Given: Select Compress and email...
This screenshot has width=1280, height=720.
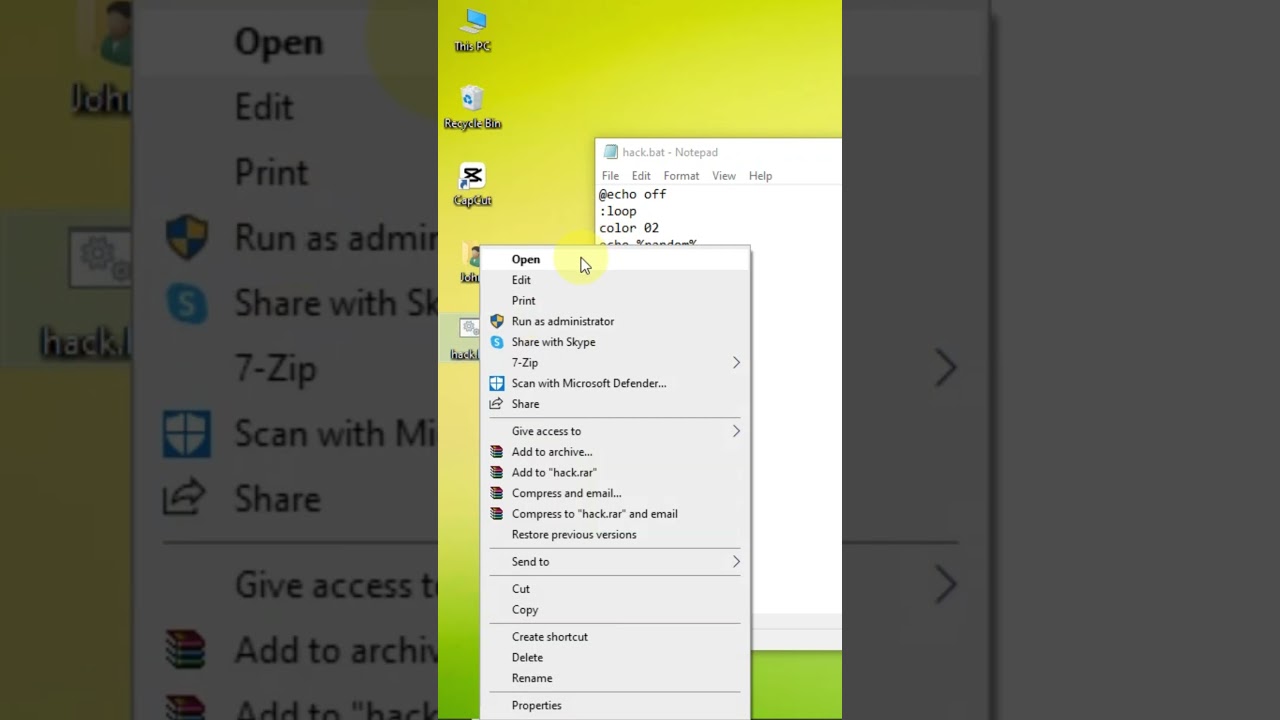Looking at the screenshot, I should coord(615,493).
